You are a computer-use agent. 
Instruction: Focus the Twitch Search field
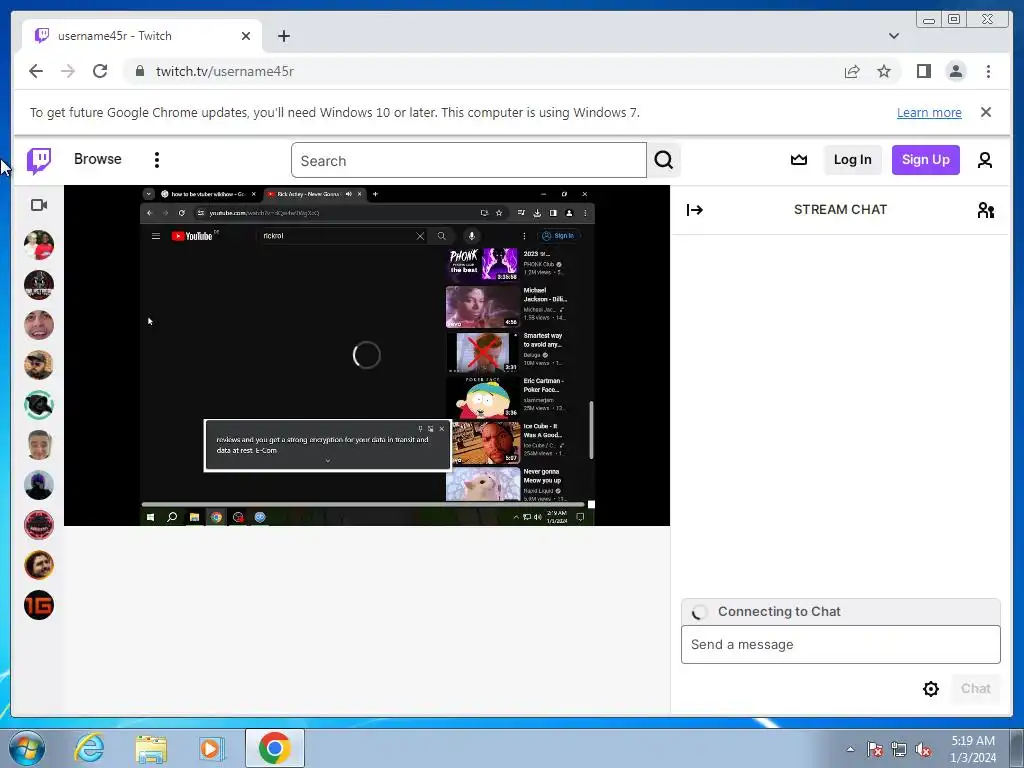pyautogui.click(x=468, y=161)
